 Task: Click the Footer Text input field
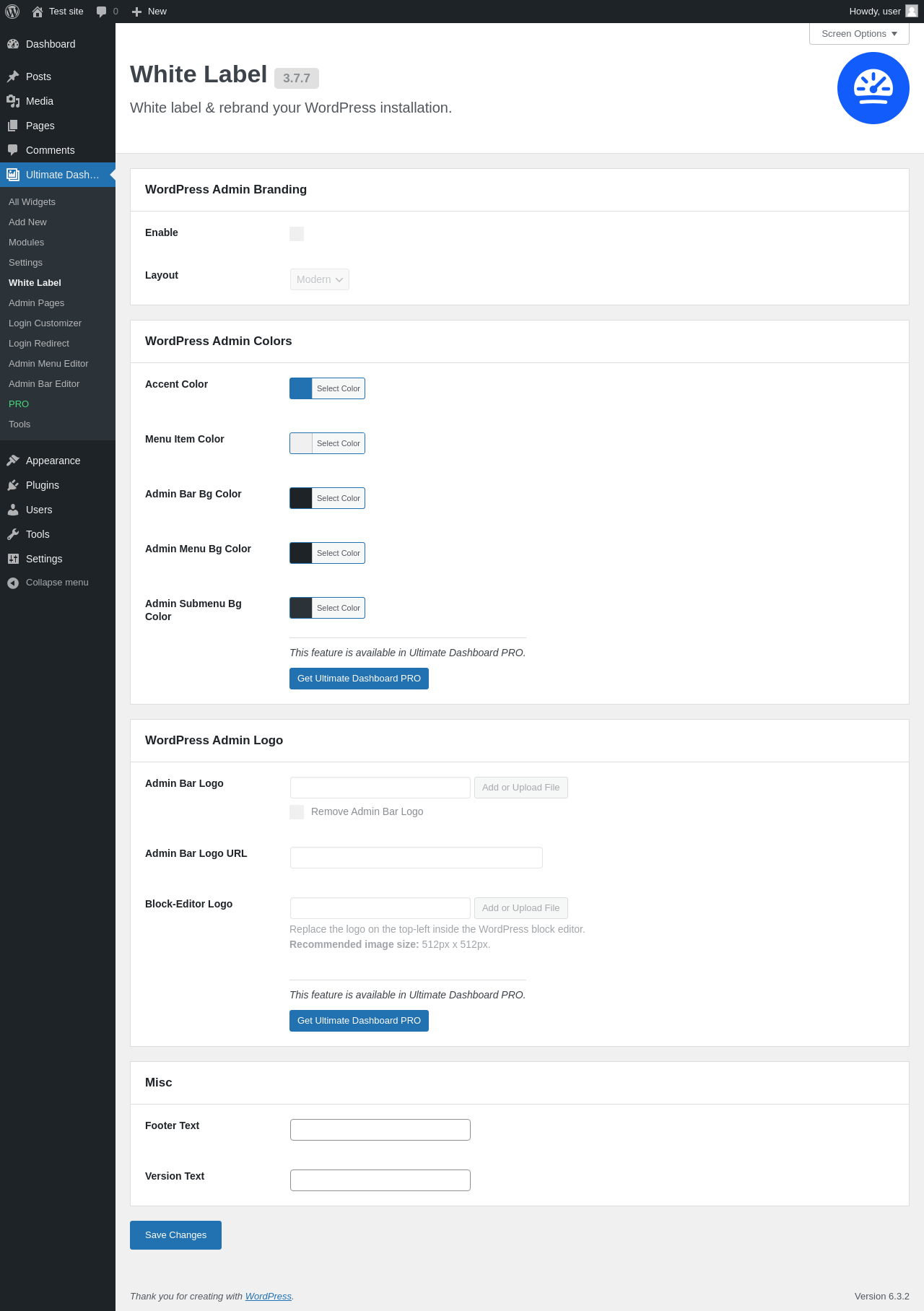click(x=380, y=1130)
